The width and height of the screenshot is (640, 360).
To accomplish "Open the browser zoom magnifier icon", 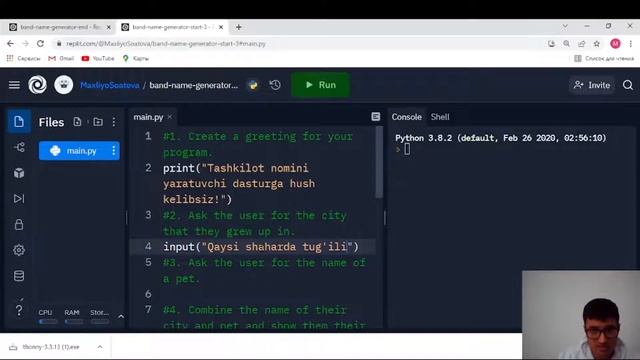I will [567, 43].
